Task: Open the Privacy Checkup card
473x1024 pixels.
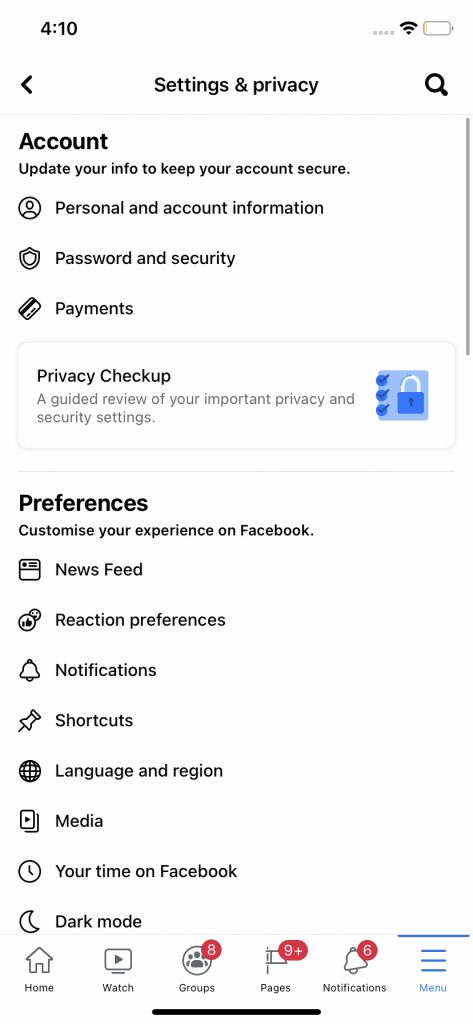Action: (x=236, y=396)
